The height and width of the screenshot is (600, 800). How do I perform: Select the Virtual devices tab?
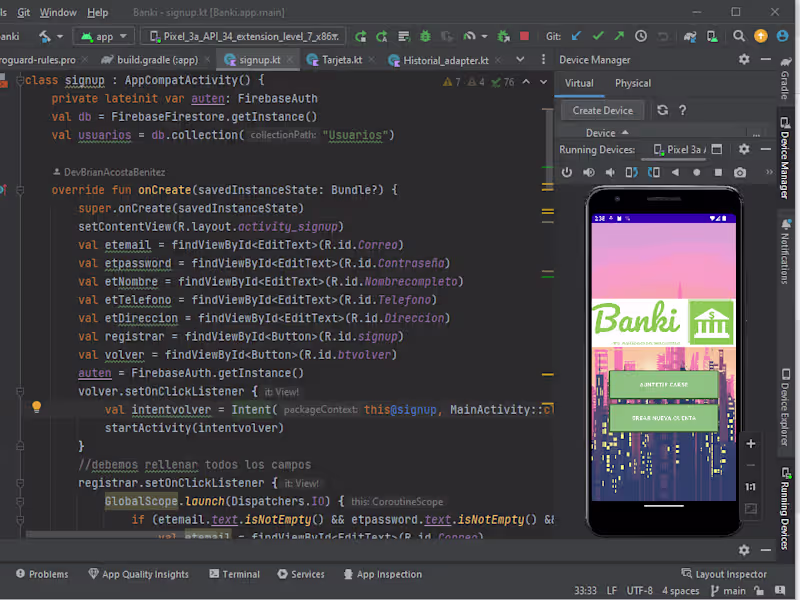tap(579, 83)
